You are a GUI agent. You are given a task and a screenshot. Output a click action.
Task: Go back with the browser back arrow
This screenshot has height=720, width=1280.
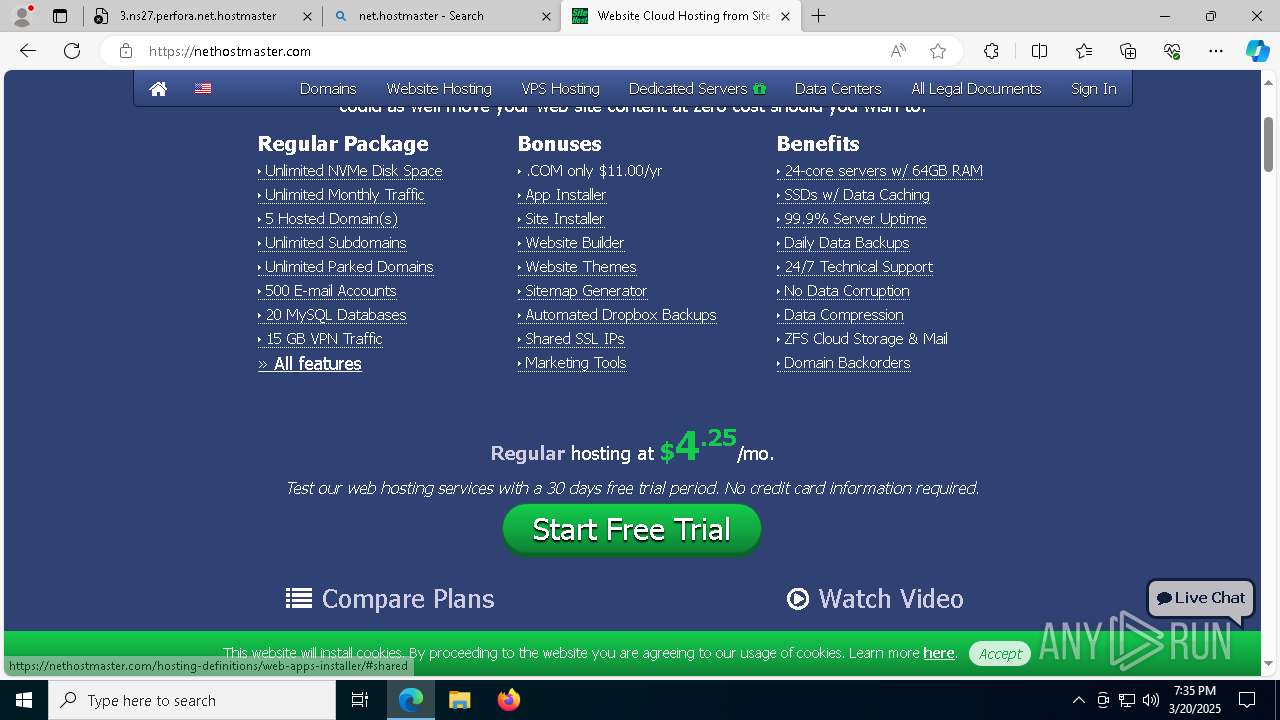28,51
